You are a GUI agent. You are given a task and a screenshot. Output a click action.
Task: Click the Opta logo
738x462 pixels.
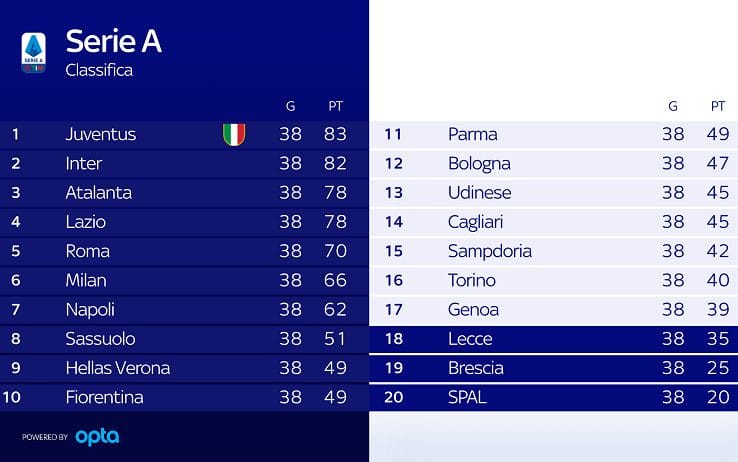pyautogui.click(x=99, y=436)
